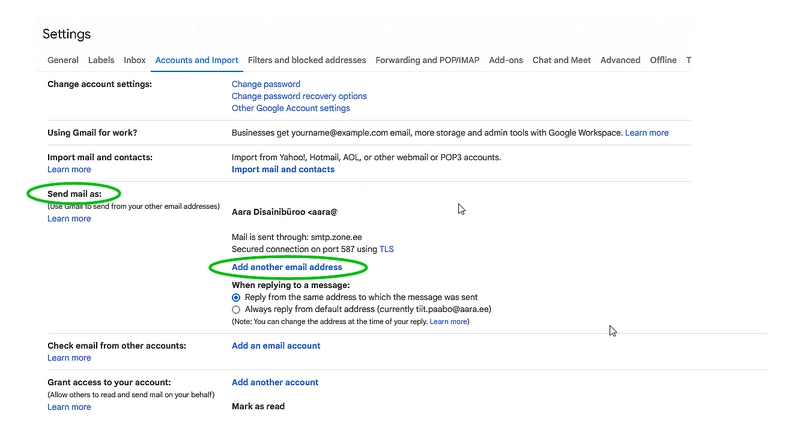Go to Filters and blocked addresses tab
Image resolution: width=800 pixels, height=447 pixels.
tap(307, 60)
